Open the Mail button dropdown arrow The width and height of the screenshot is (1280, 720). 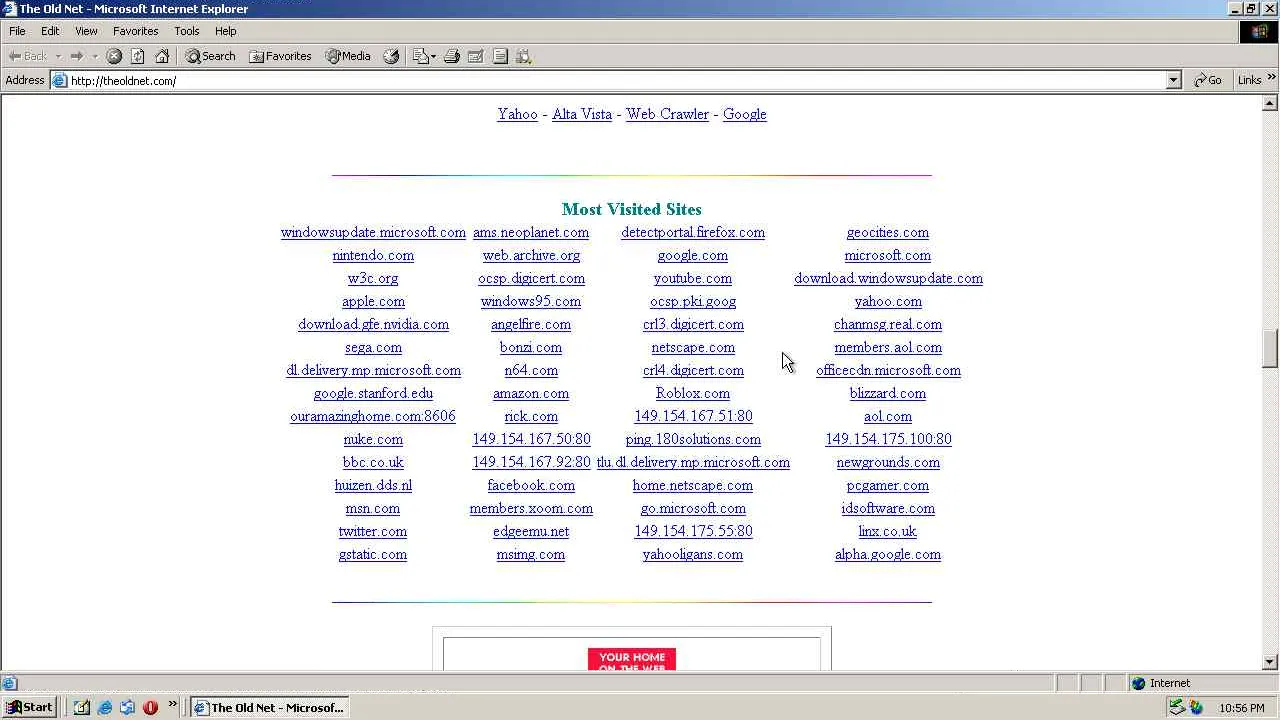pos(433,56)
